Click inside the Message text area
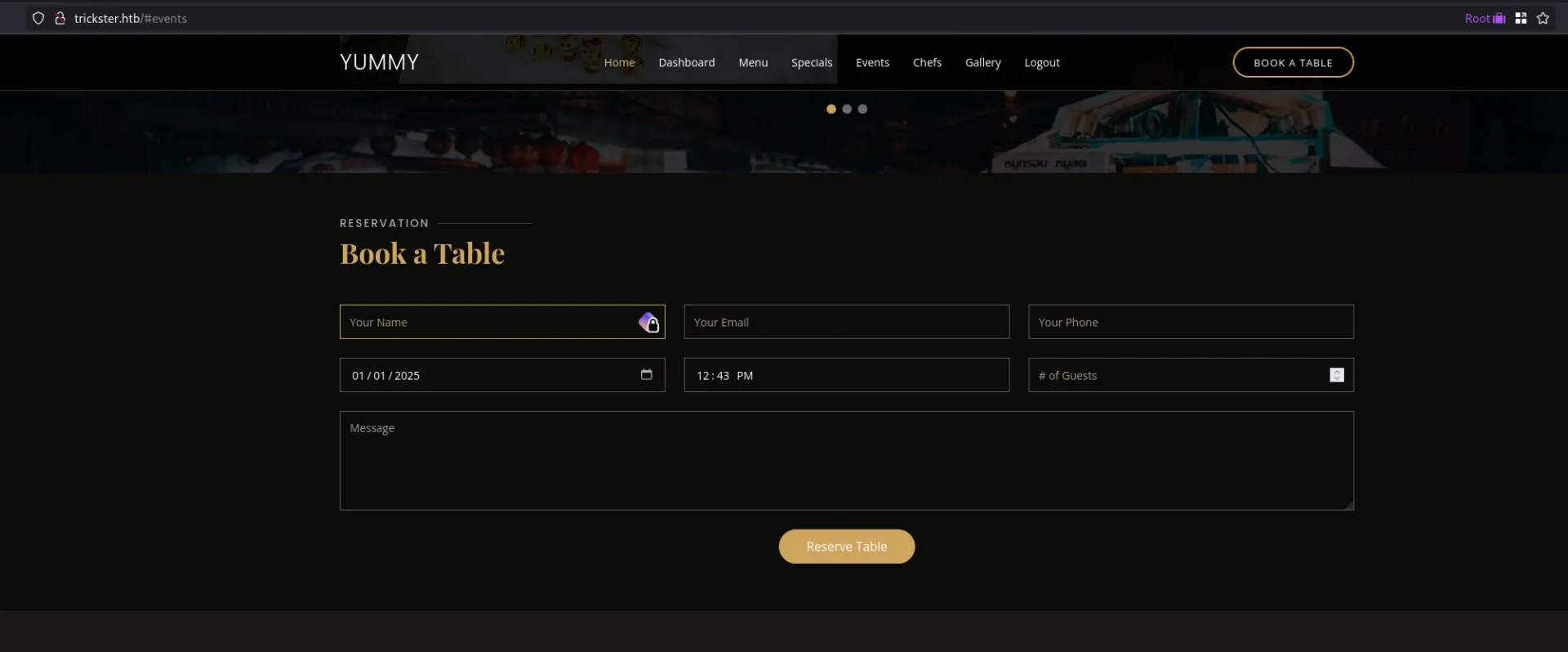Viewport: 1568px width, 652px height. (847, 461)
